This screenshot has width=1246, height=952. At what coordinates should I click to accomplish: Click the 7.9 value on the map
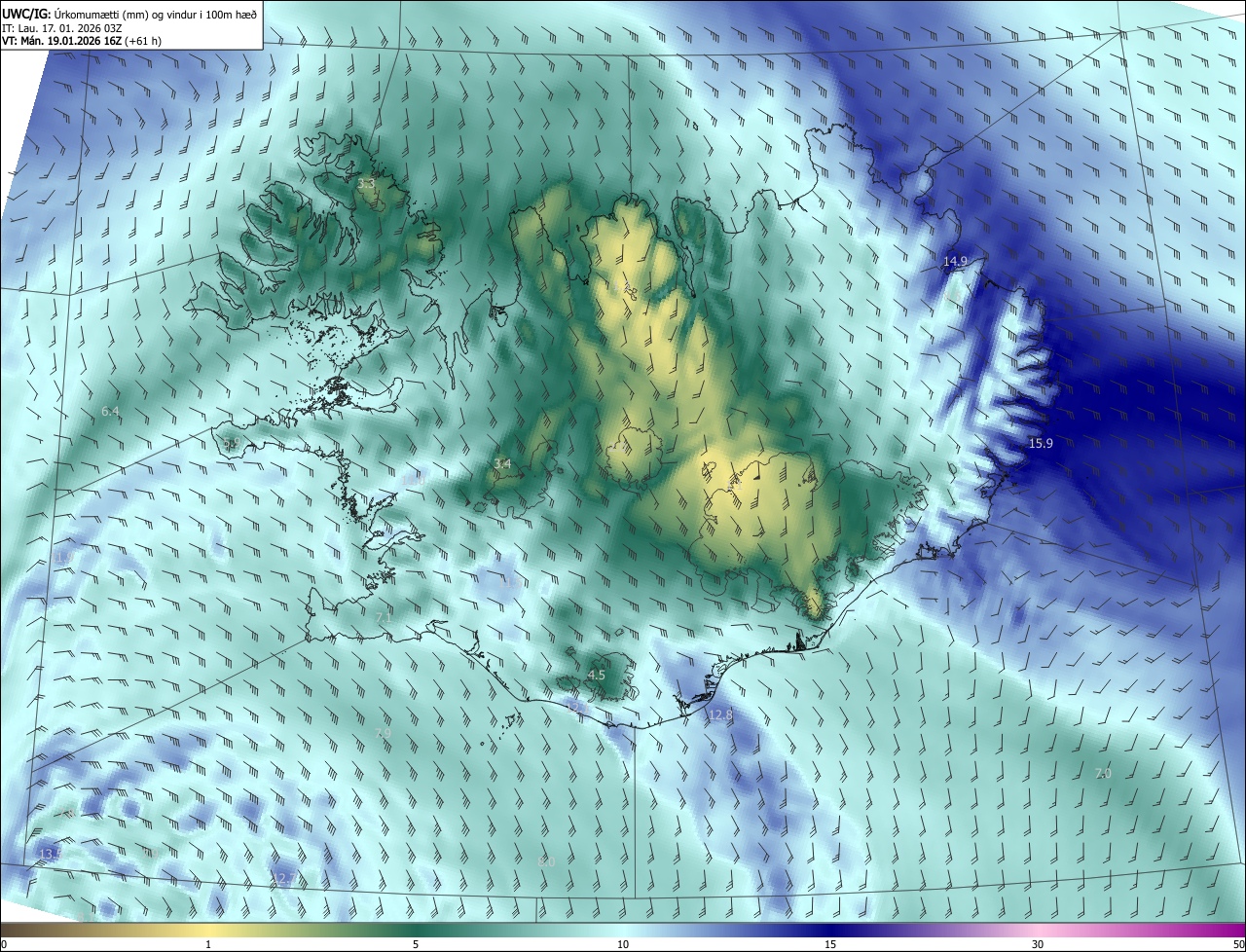(x=383, y=733)
